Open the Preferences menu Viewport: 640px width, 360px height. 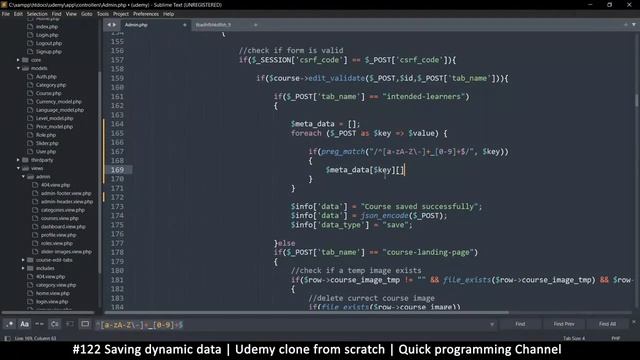(146, 14)
